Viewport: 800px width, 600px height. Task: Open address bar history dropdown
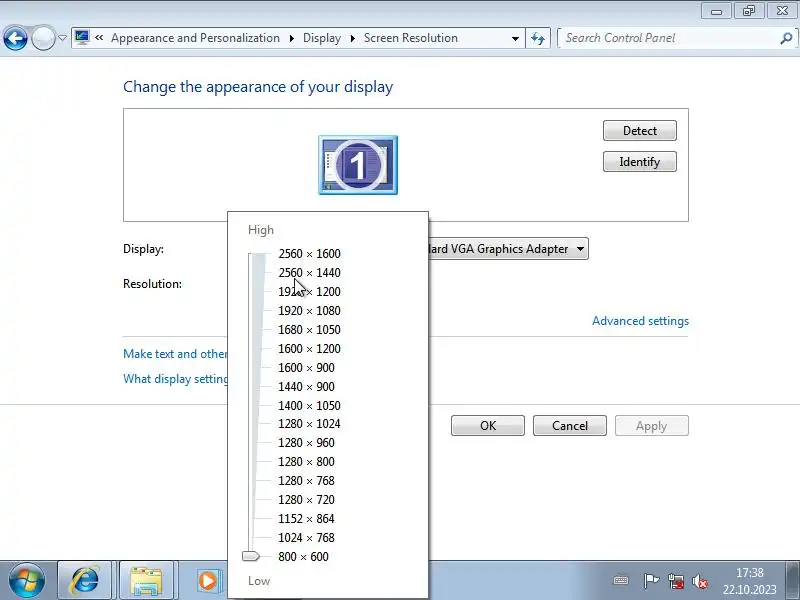coord(515,38)
